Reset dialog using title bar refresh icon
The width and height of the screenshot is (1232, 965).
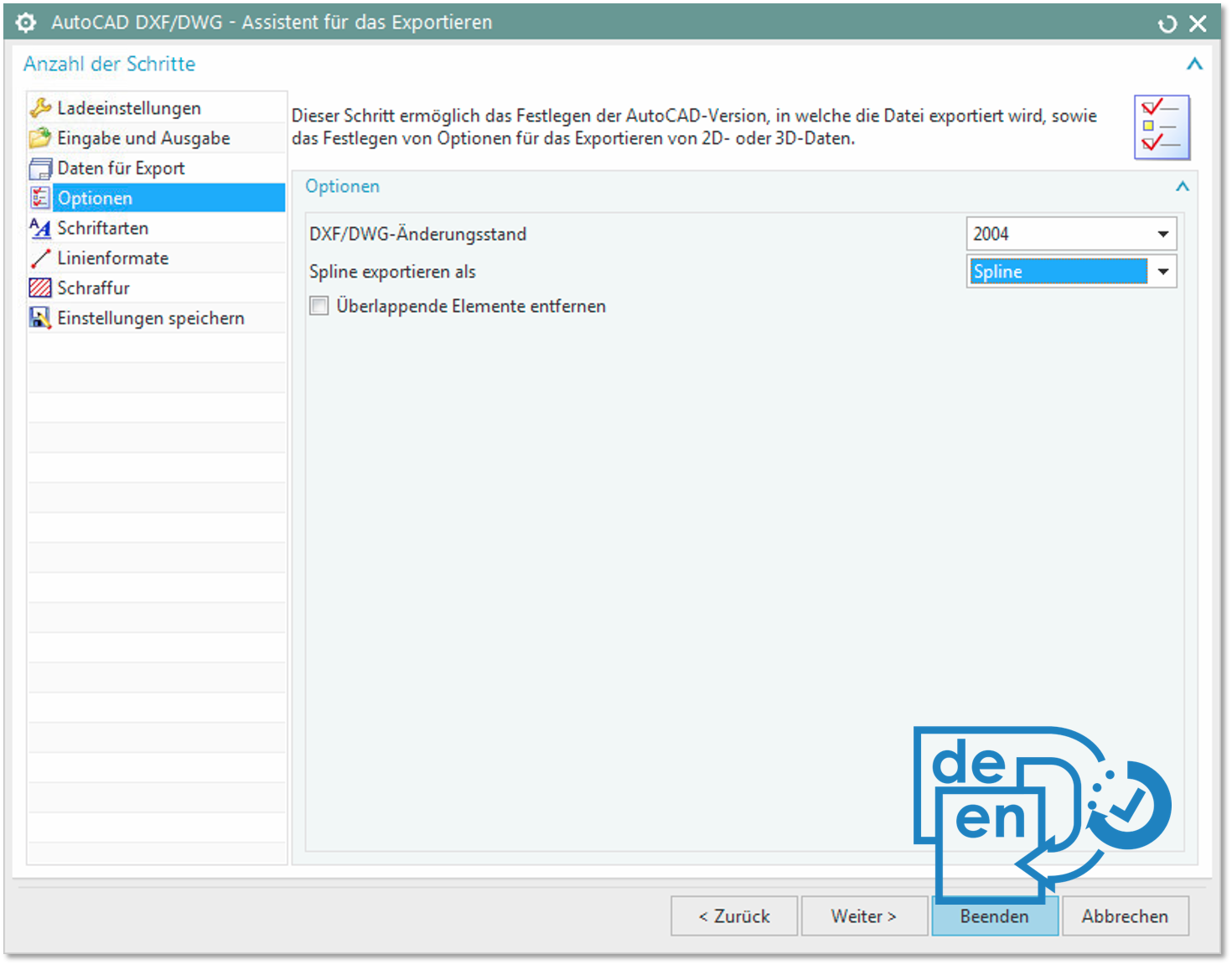point(1167,24)
